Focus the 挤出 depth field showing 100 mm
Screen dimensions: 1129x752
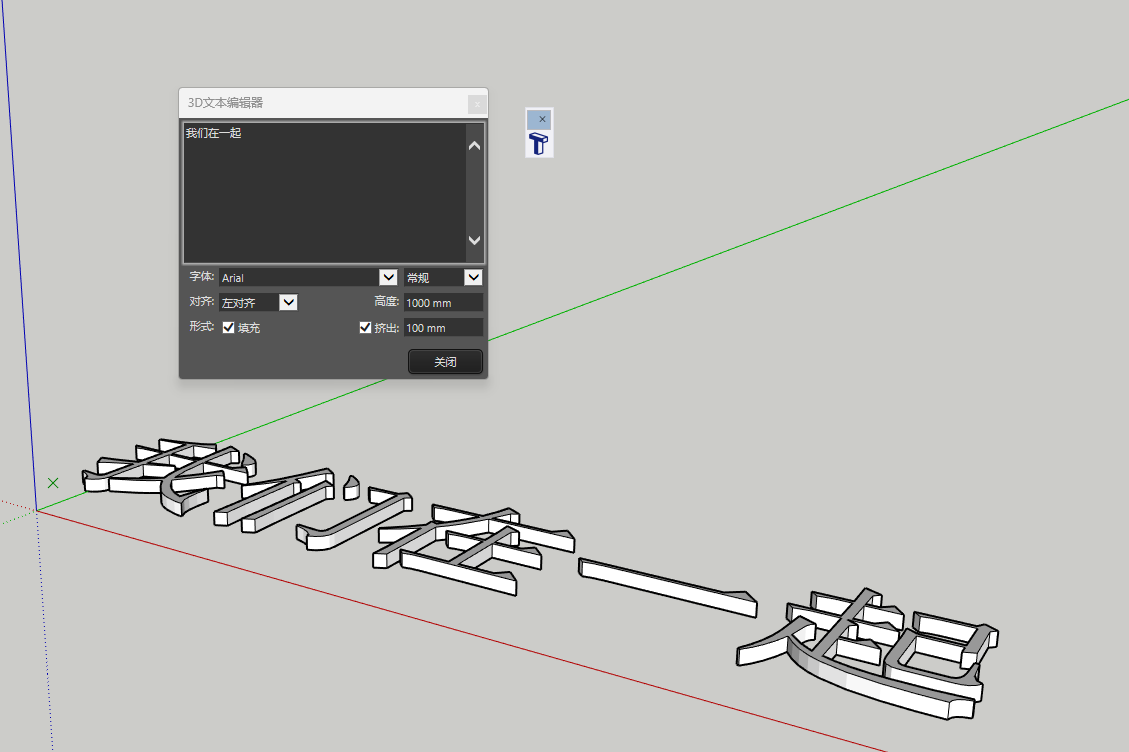(443, 327)
